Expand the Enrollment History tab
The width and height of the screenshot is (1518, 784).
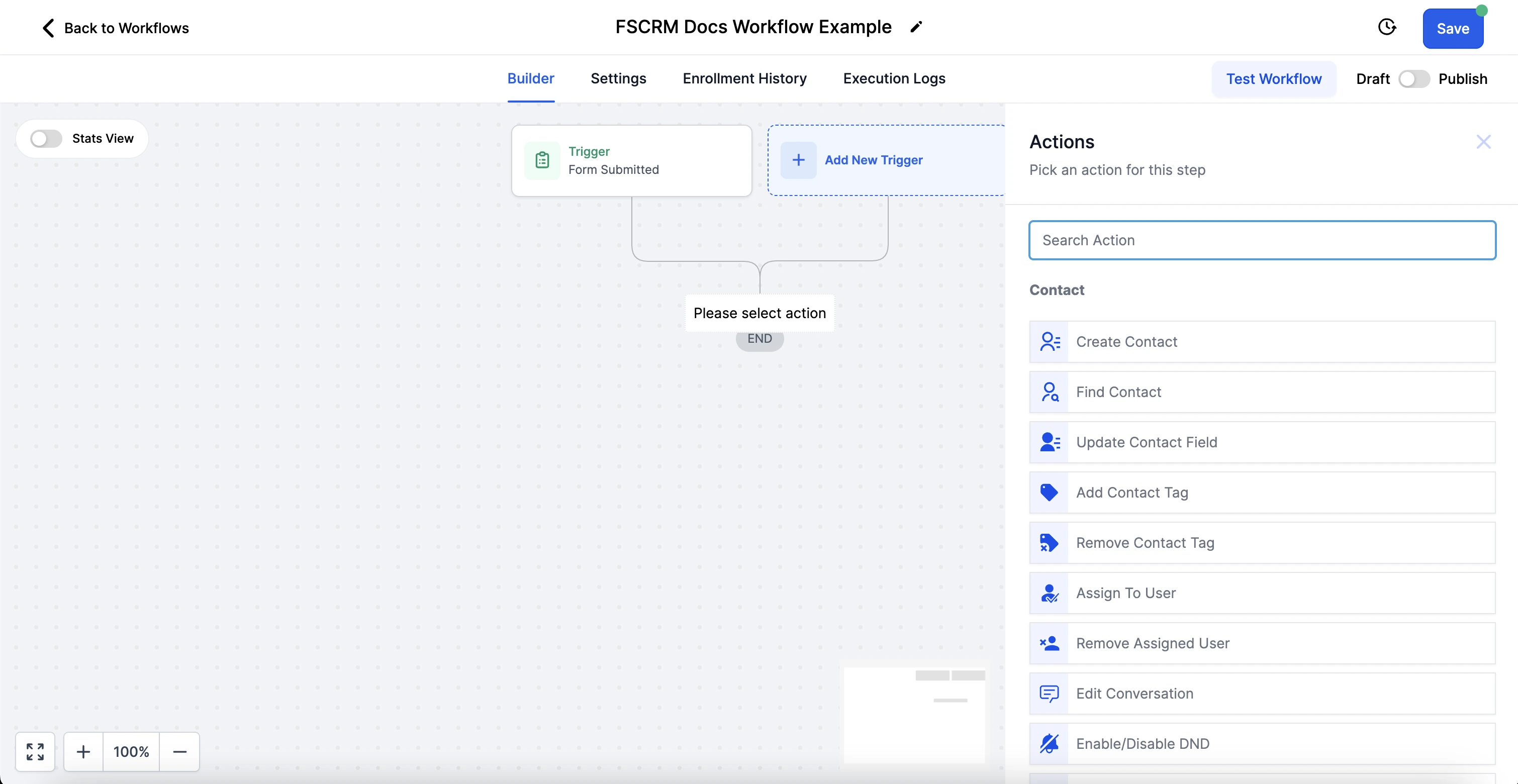coord(744,78)
